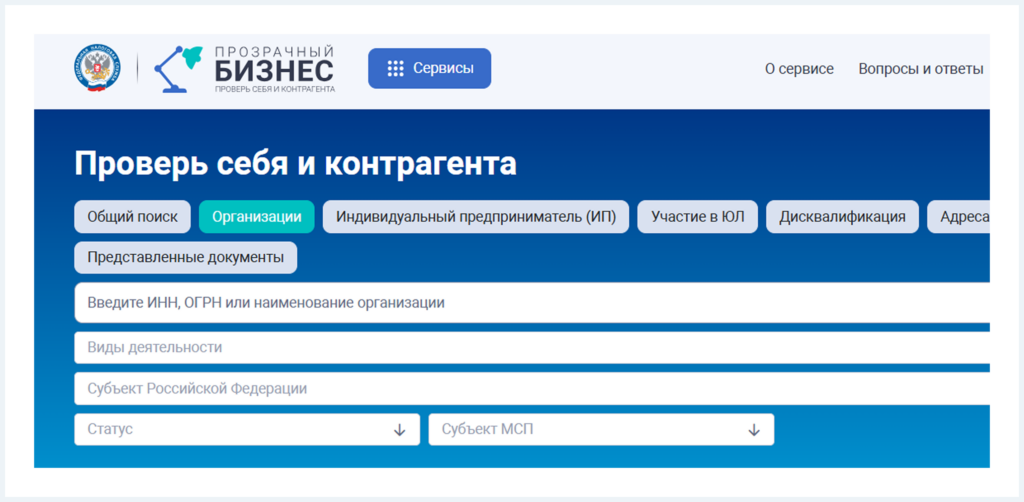Switch to the Общий поиск tab

(132, 217)
